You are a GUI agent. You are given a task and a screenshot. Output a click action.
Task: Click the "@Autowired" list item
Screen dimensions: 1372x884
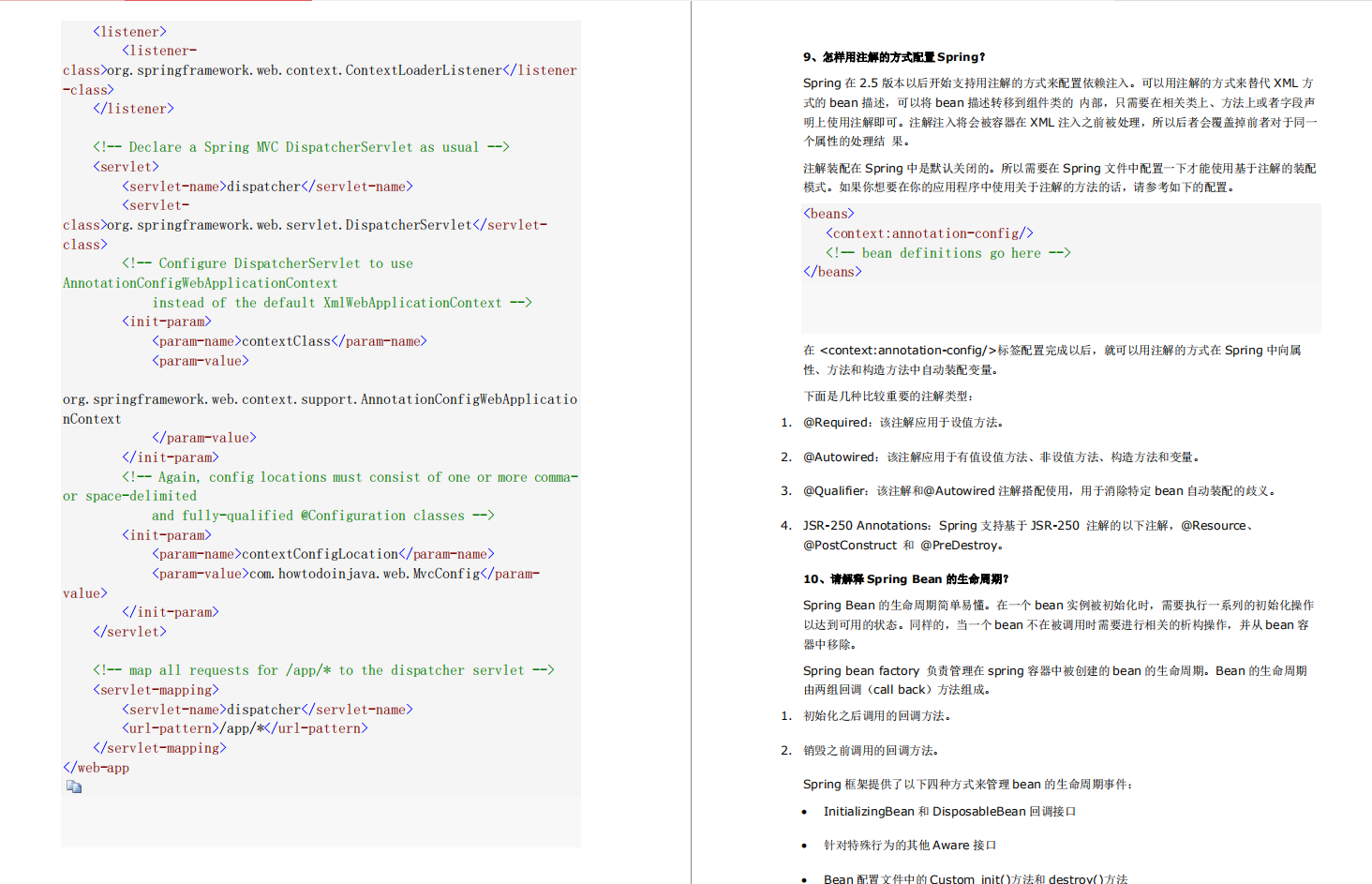tap(1001, 457)
